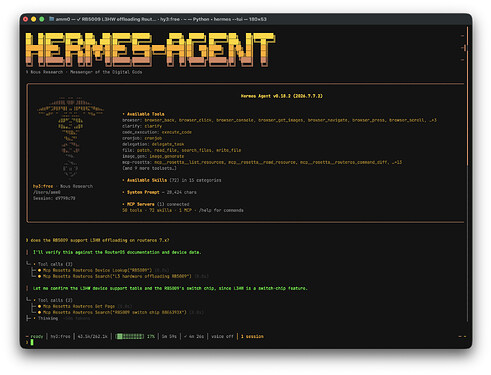Click the 1 session label in the status bar
The height and width of the screenshot is (375, 491).
point(252,337)
